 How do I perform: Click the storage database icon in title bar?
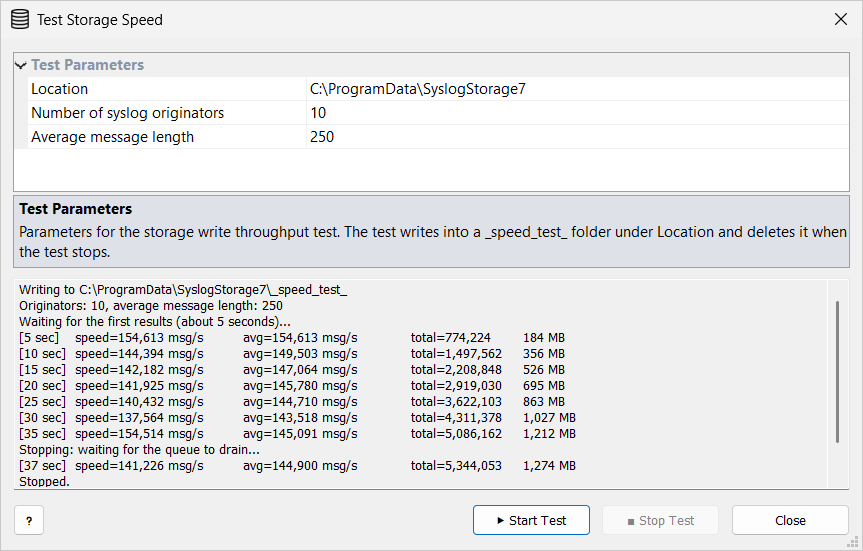click(x=20, y=20)
